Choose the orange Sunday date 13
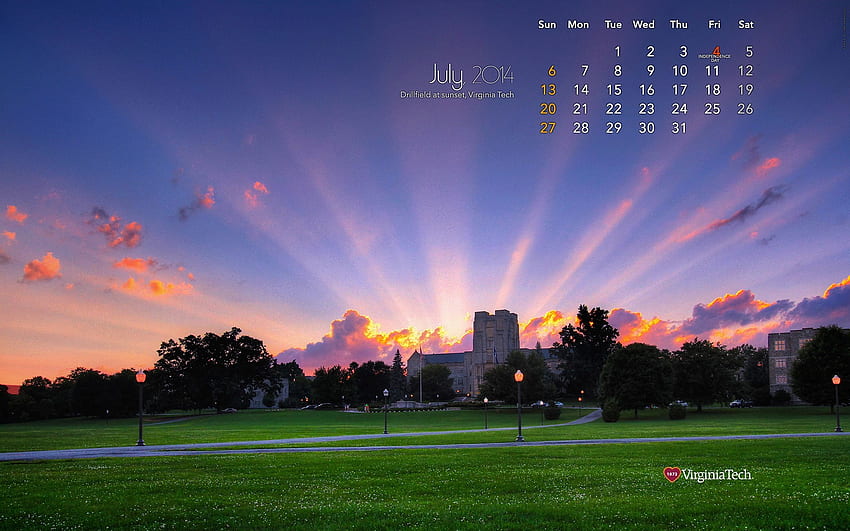Viewport: 850px width, 531px height. tap(548, 90)
